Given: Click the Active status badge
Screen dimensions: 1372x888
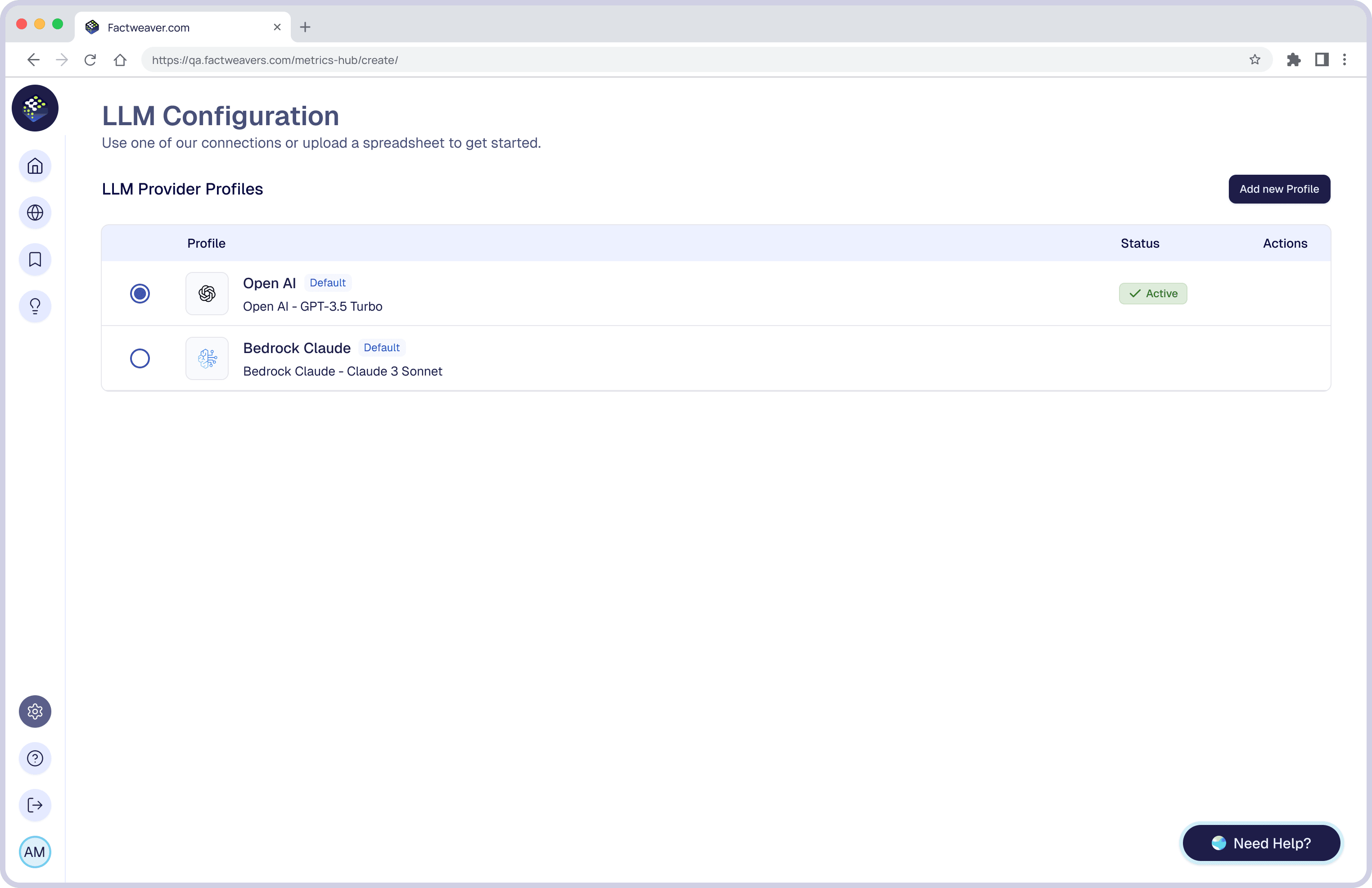Looking at the screenshot, I should coord(1153,294).
